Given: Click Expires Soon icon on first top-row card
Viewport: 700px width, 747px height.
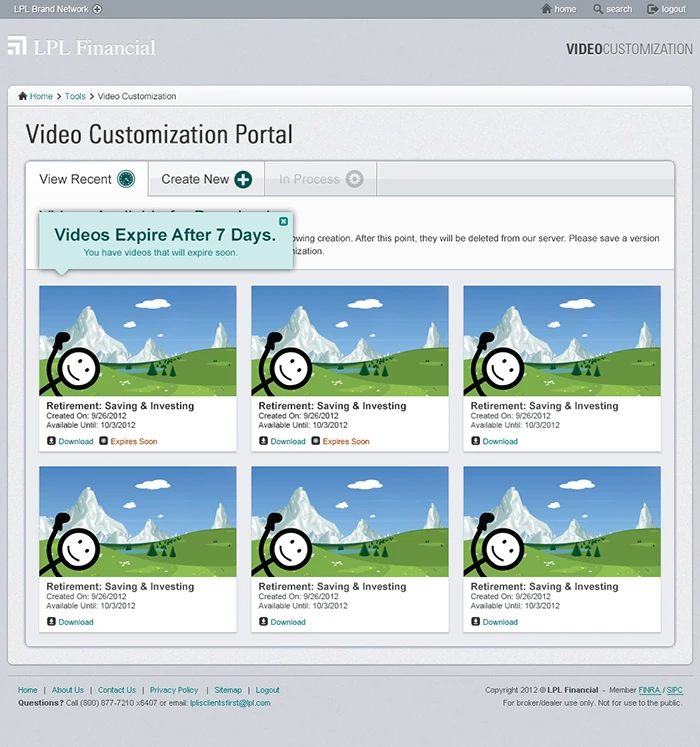Looking at the screenshot, I should [x=103, y=441].
